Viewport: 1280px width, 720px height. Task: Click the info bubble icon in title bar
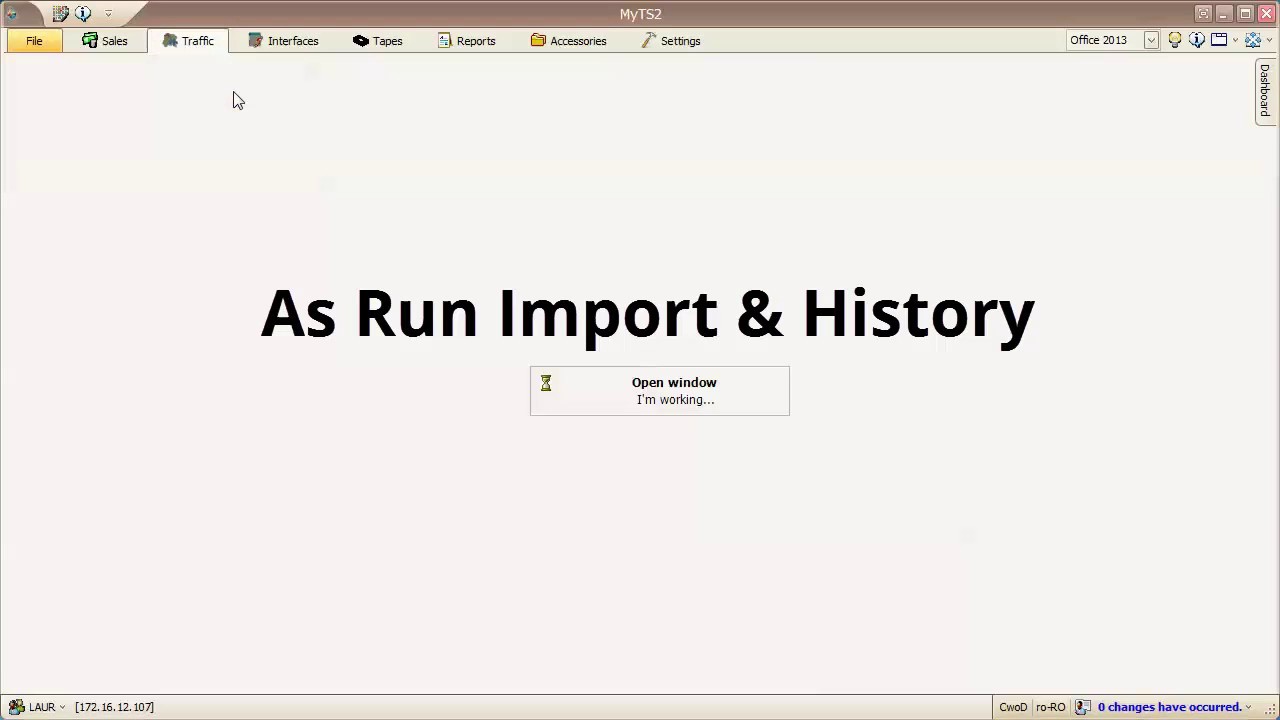(83, 14)
